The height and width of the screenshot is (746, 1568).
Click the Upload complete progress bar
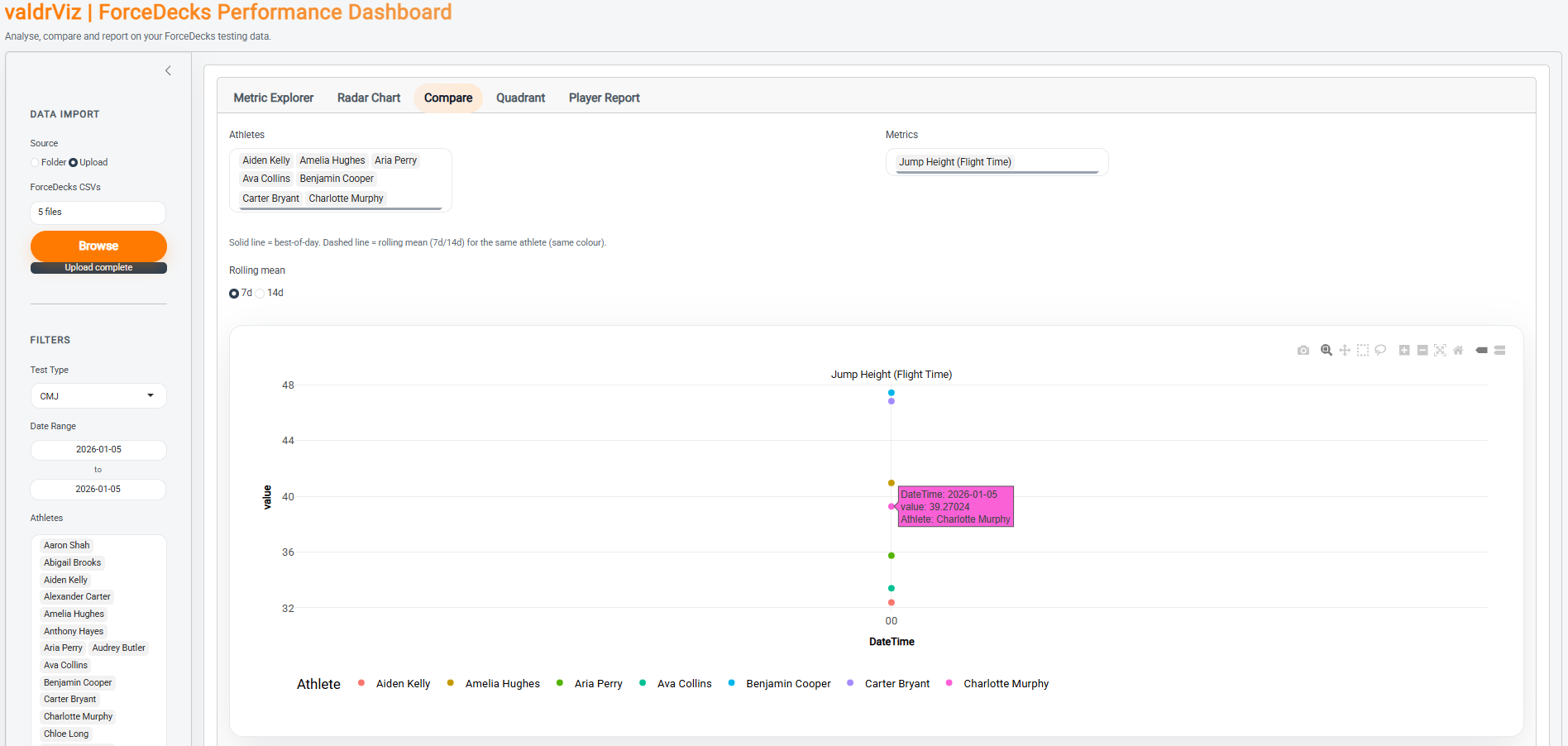[x=98, y=268]
